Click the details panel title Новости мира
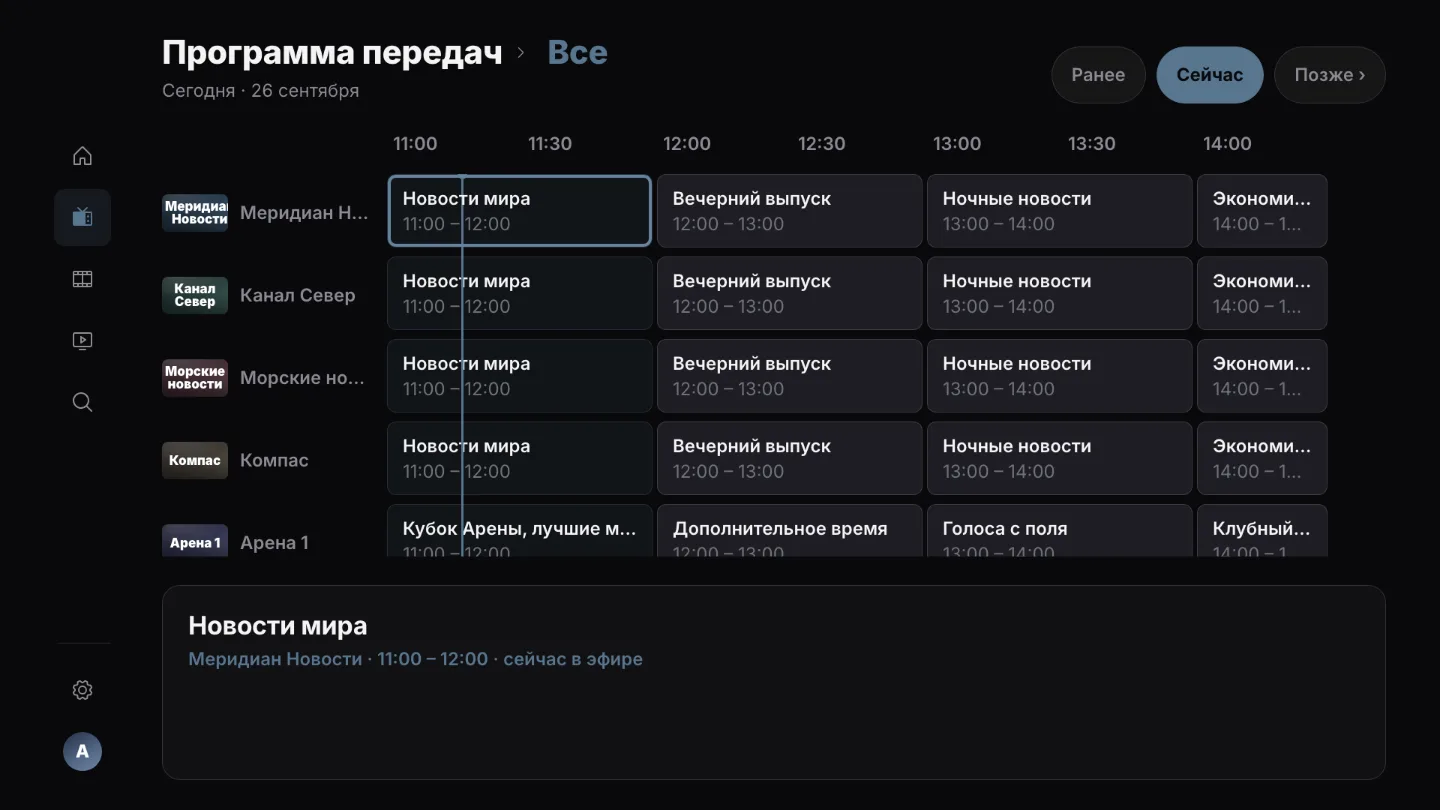Viewport: 1440px width, 810px height. (278, 626)
